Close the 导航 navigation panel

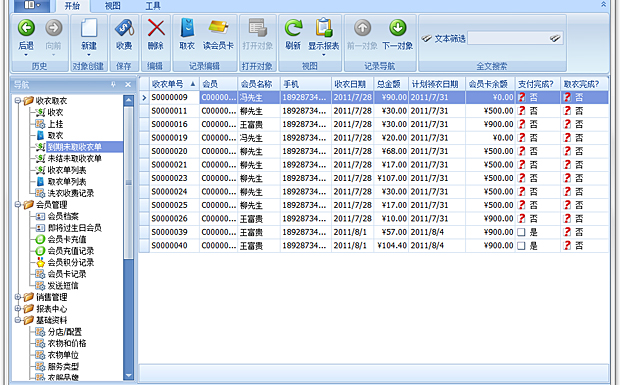[128, 84]
